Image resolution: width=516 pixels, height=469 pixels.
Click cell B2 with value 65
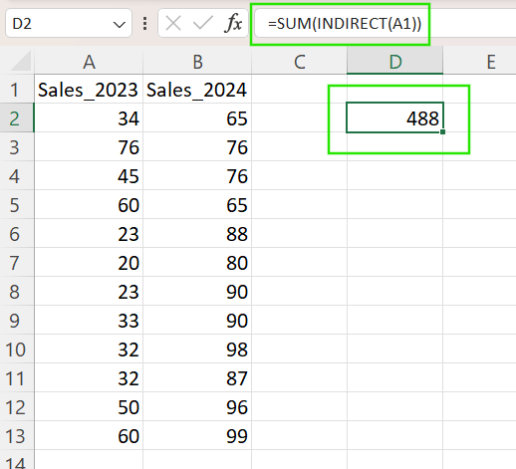tap(197, 118)
